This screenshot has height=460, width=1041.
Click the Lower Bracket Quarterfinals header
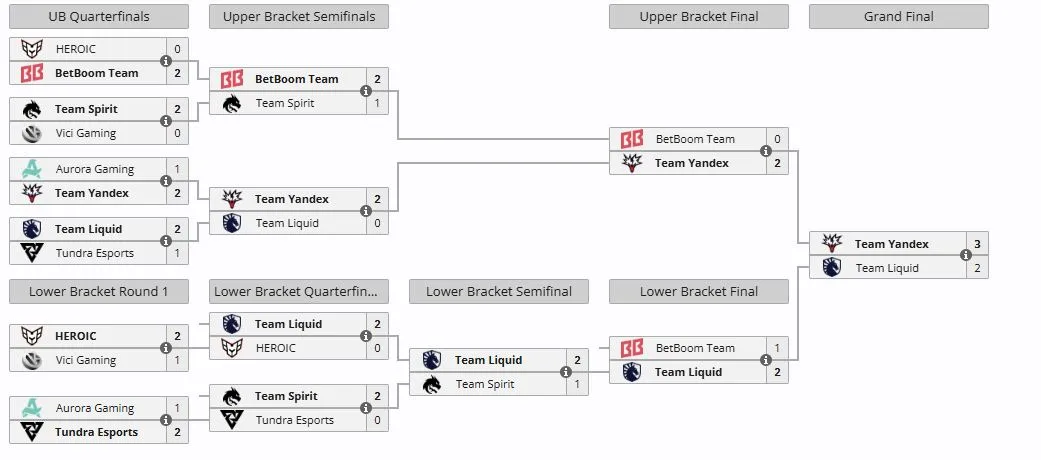click(299, 291)
